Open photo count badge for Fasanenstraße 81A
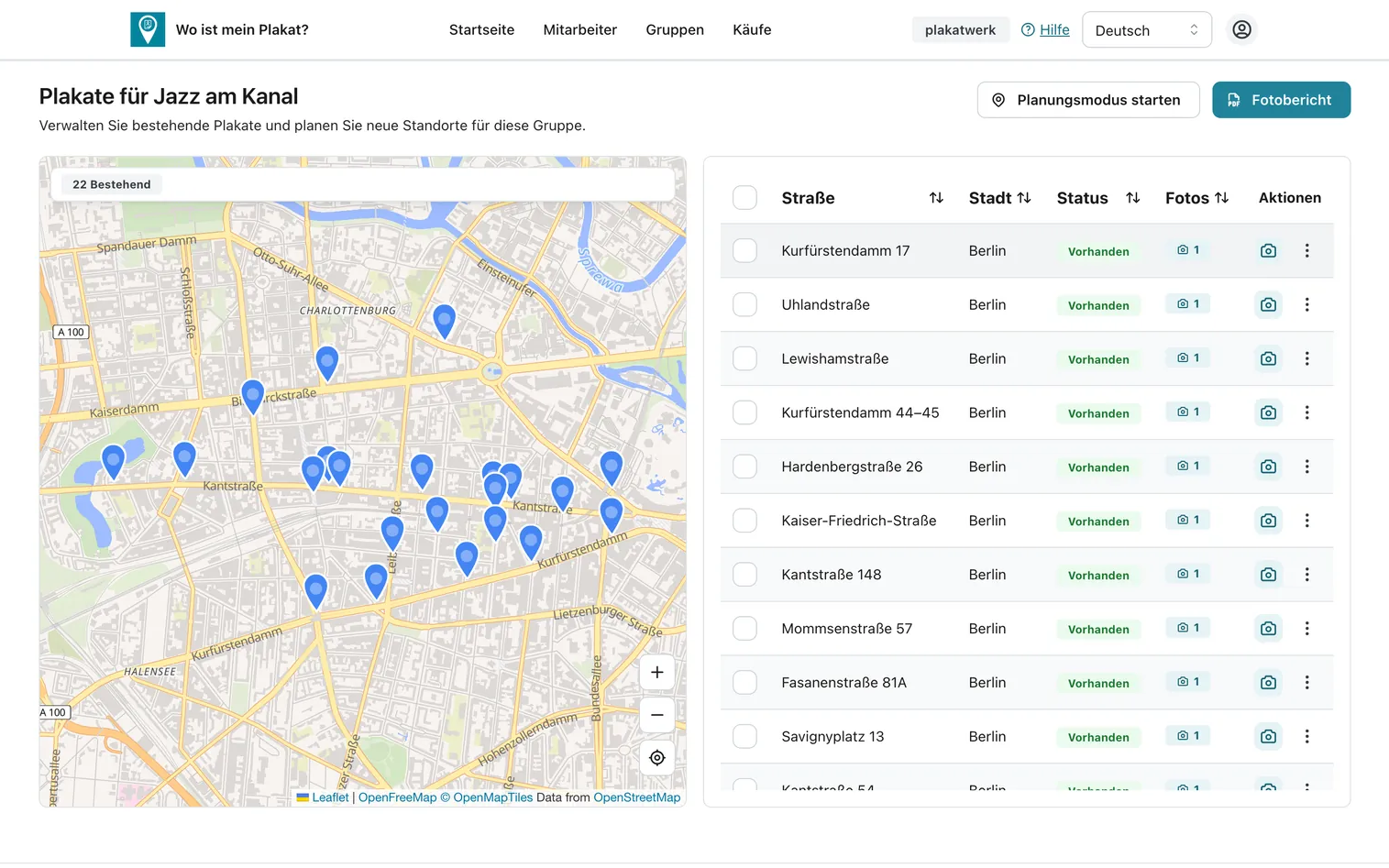This screenshot has width=1389, height=868. point(1188,682)
